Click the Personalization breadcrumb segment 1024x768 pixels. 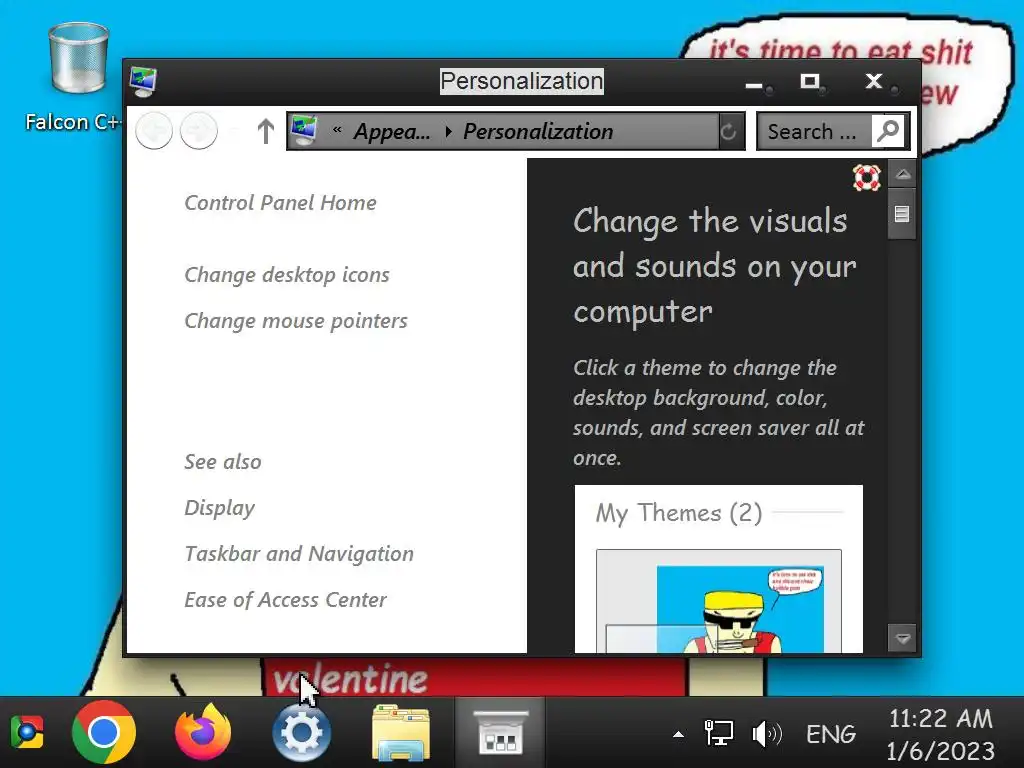click(538, 131)
